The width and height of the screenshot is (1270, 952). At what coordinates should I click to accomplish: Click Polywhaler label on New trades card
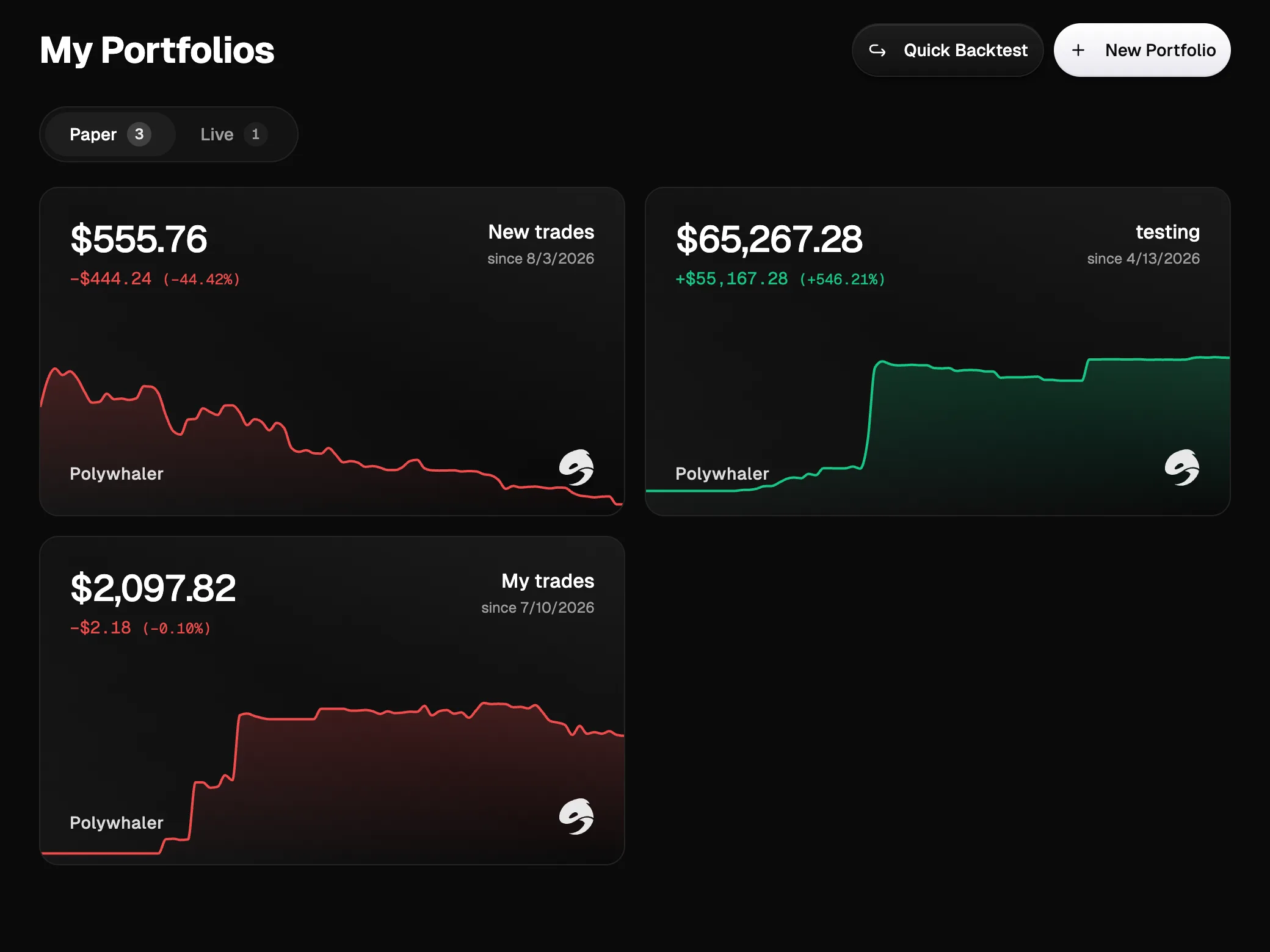[117, 474]
